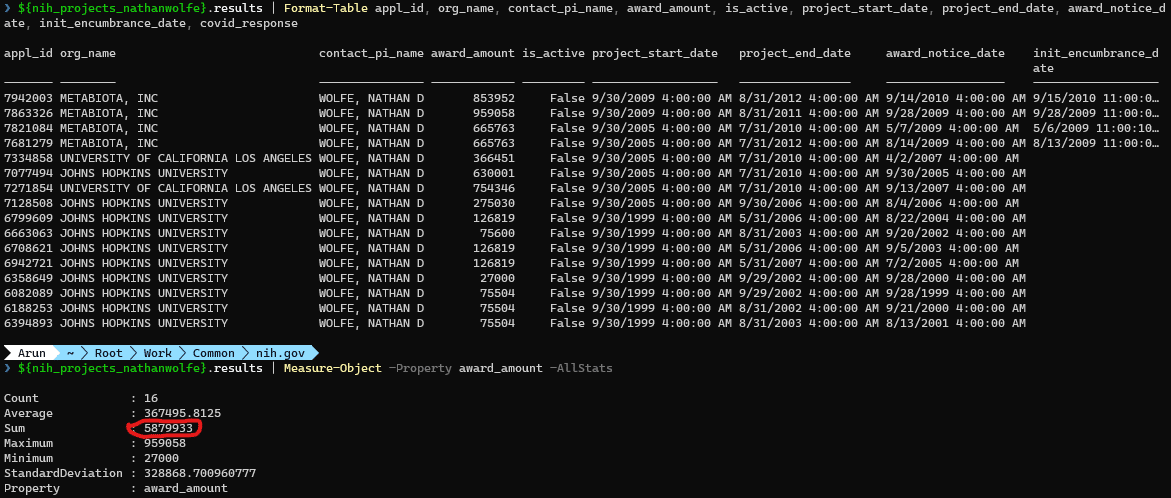1171x498 pixels.
Task: Click the StandardDeviation value
Action: coord(200,473)
